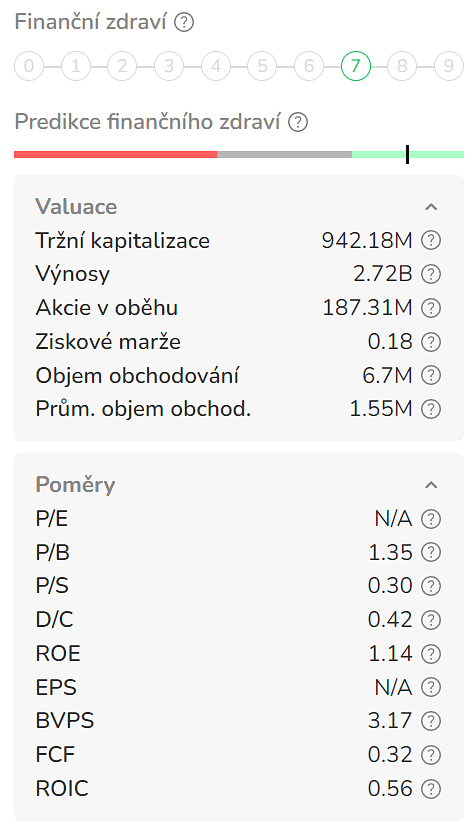
Task: Show help tooltip for Tržní kapitalizace
Action: pyautogui.click(x=431, y=241)
